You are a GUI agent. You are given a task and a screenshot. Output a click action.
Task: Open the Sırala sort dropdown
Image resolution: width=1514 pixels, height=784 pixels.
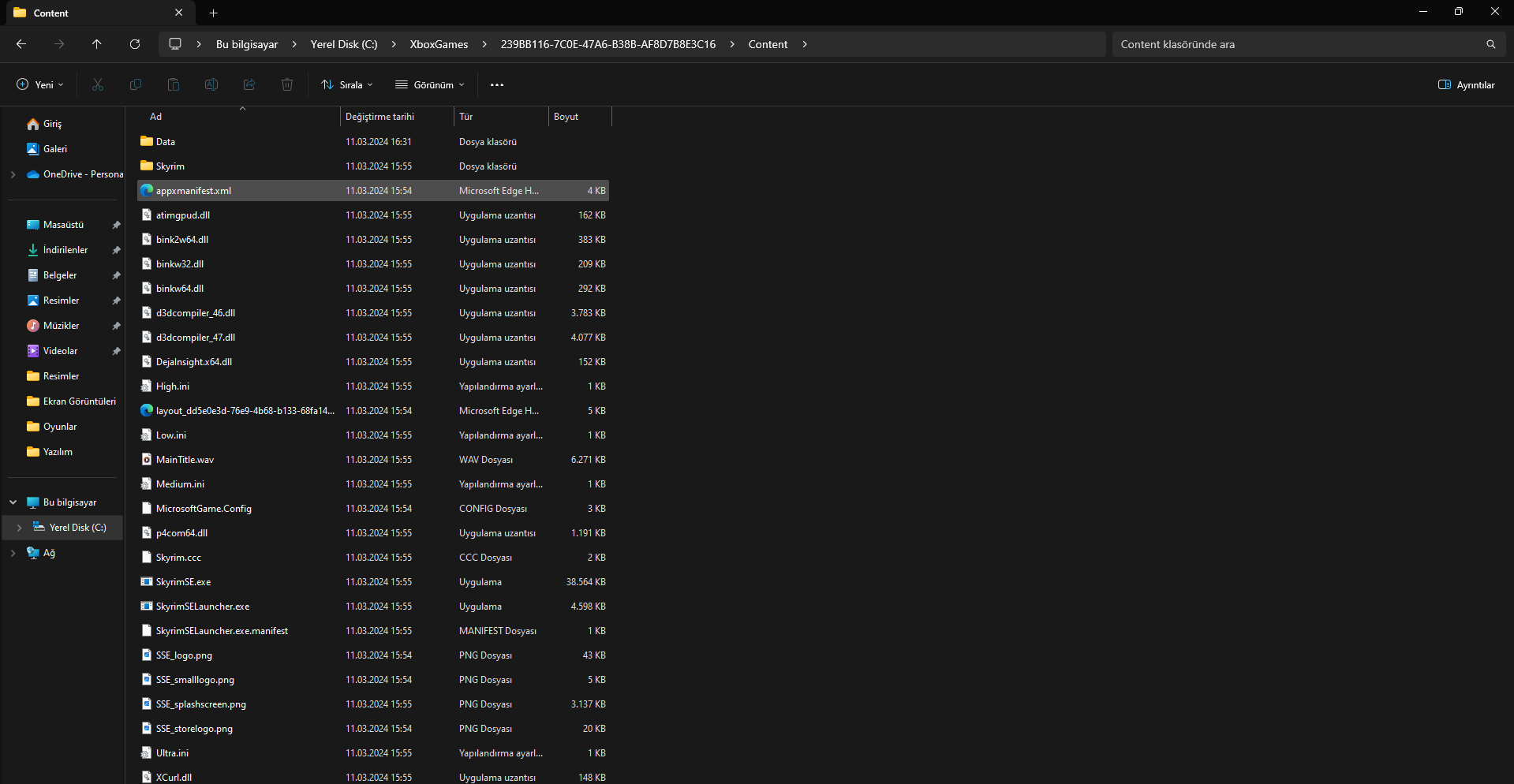pyautogui.click(x=347, y=84)
